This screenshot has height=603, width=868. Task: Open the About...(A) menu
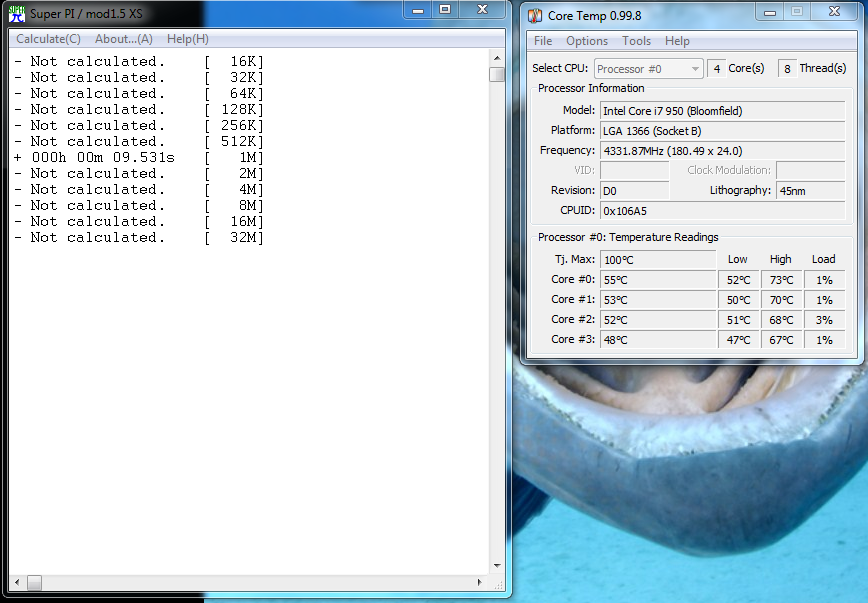(x=123, y=39)
